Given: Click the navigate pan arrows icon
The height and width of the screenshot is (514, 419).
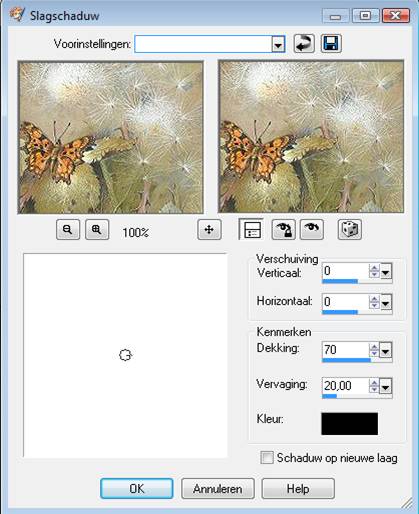Looking at the screenshot, I should [209, 229].
